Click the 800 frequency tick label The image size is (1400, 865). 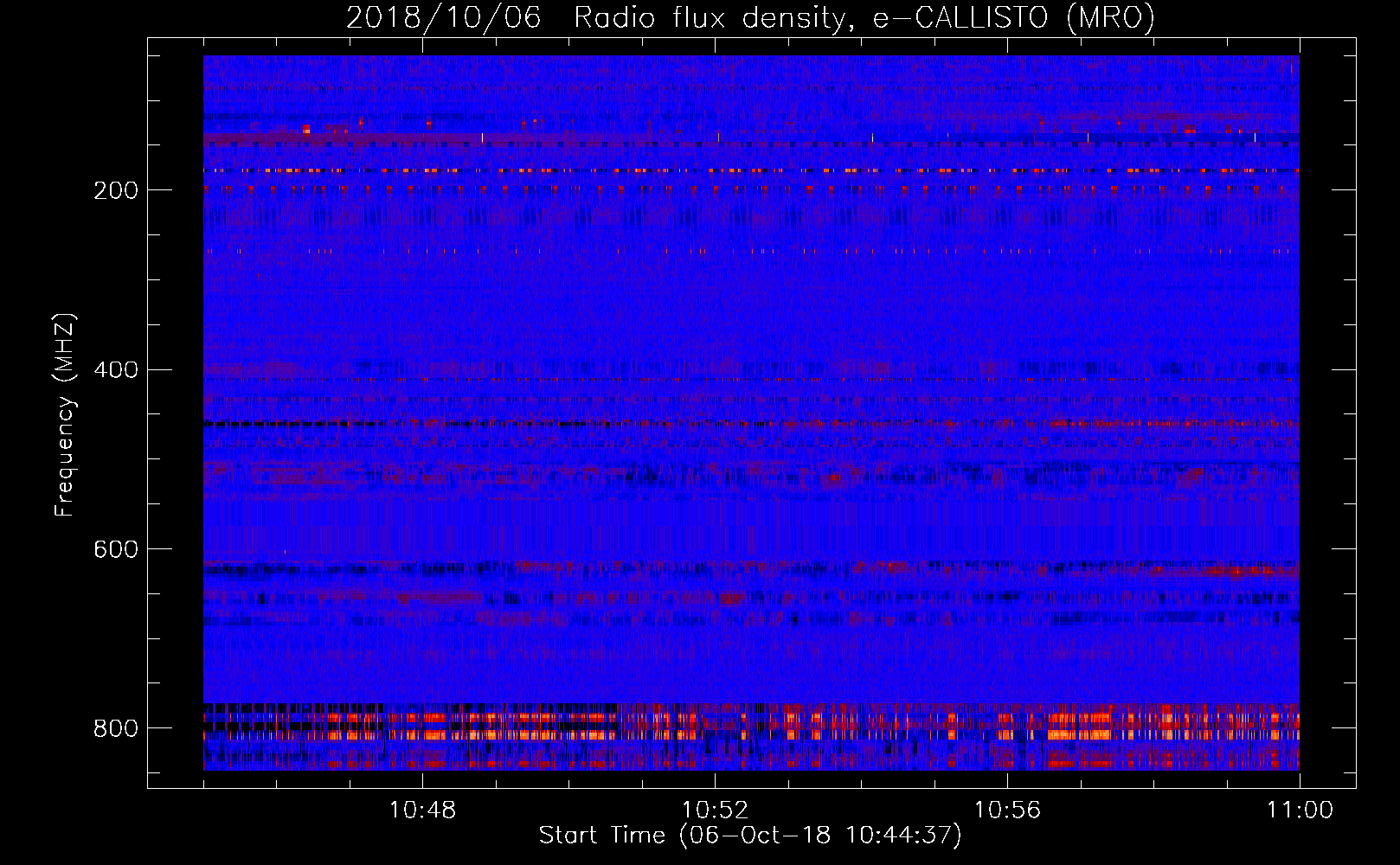pyautogui.click(x=116, y=729)
